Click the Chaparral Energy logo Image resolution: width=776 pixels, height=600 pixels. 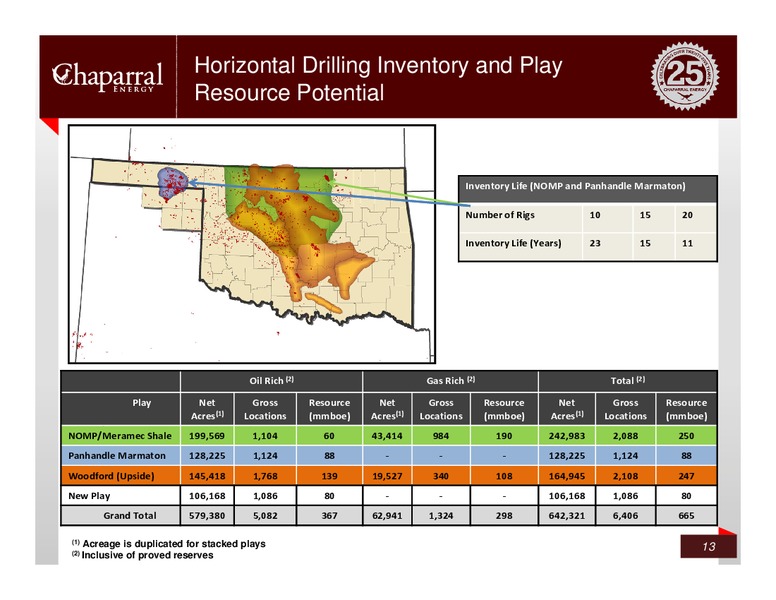click(x=107, y=77)
